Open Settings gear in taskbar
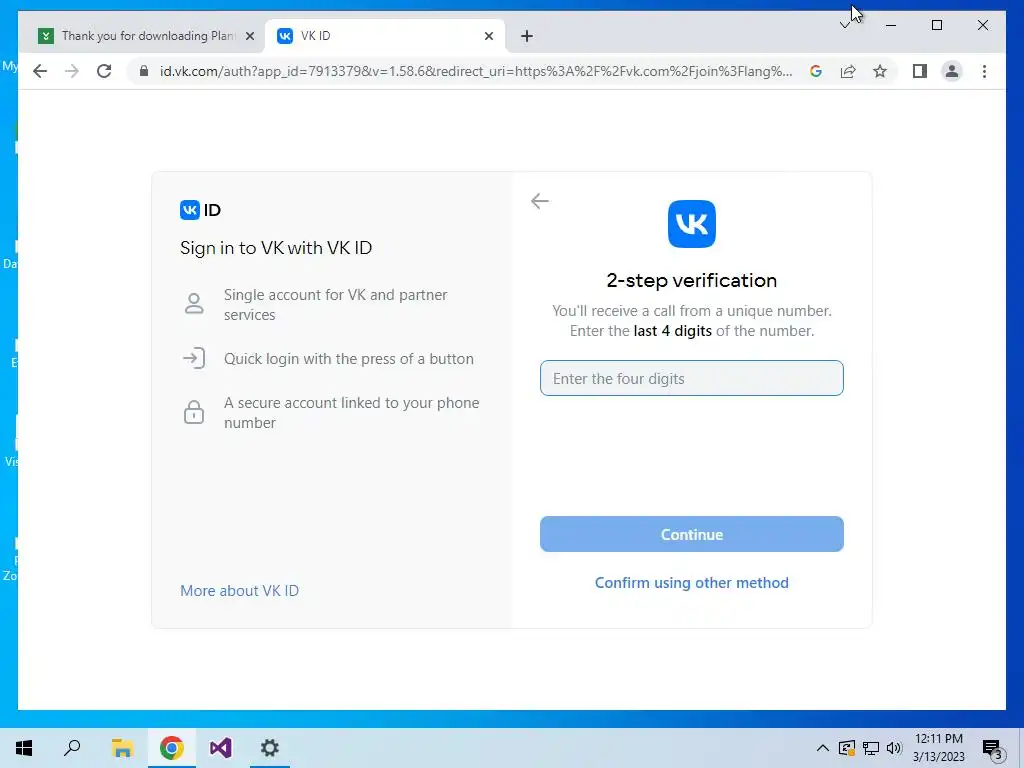Screen dimensions: 1024x768 [270, 748]
